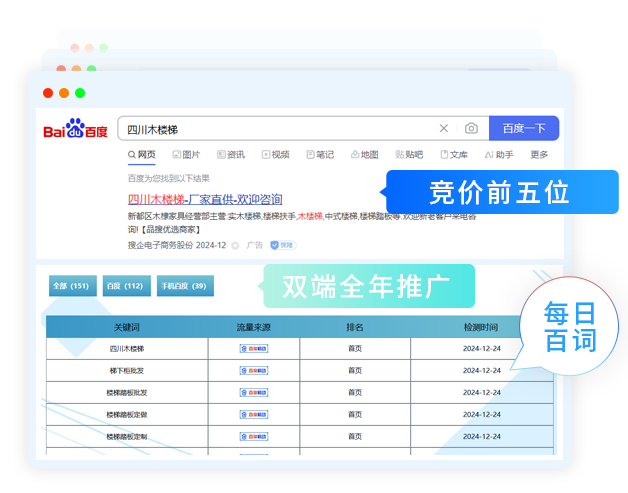Click the 梯下柜批发 keyword cell
Viewport: 628px width, 493px height.
[127, 371]
